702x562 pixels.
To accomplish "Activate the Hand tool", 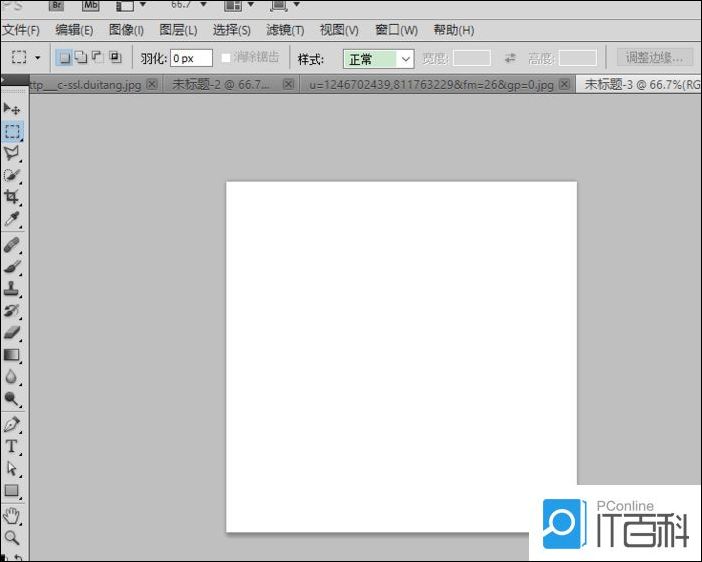I will 12,515.
